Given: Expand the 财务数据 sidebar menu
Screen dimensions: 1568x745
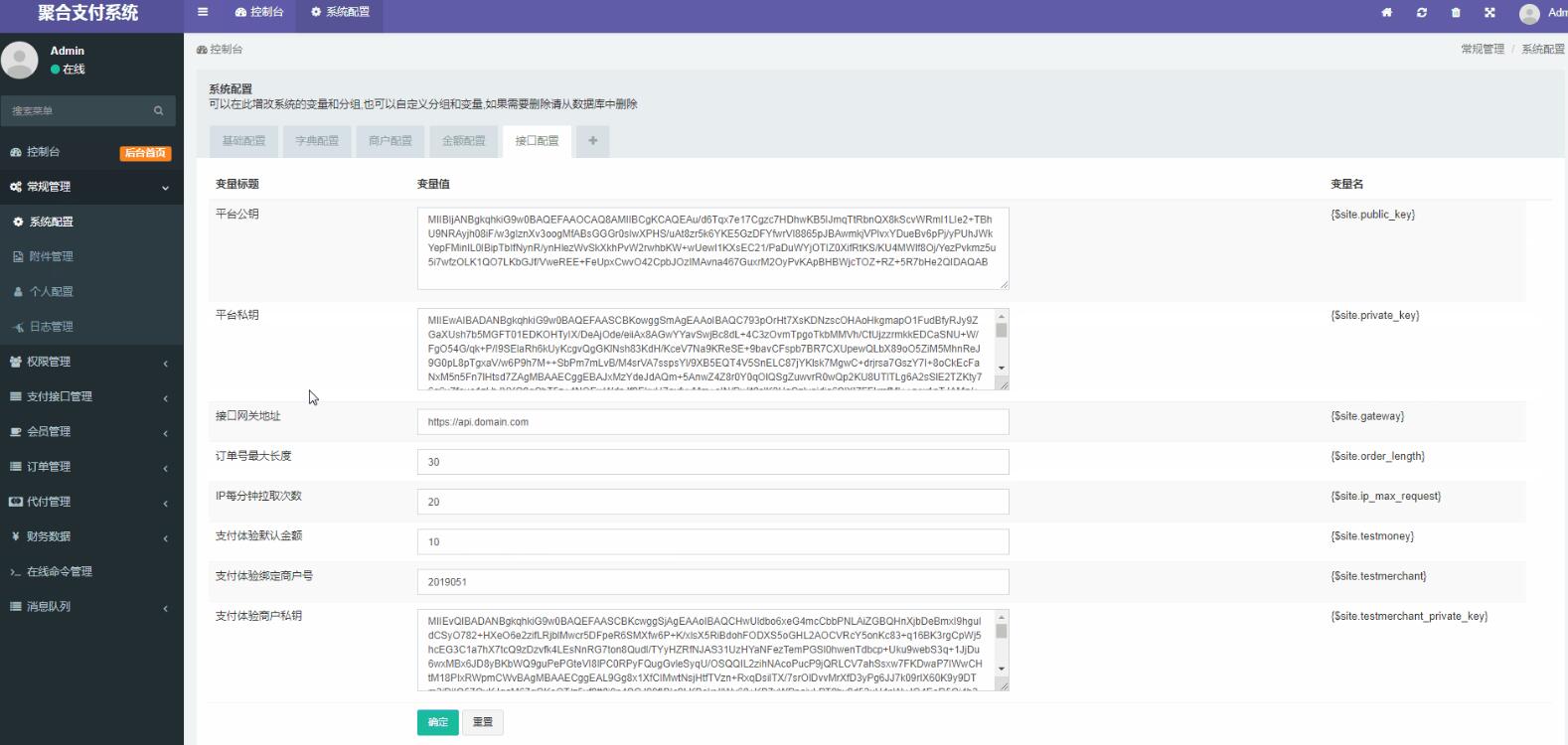Looking at the screenshot, I should click(x=91, y=536).
